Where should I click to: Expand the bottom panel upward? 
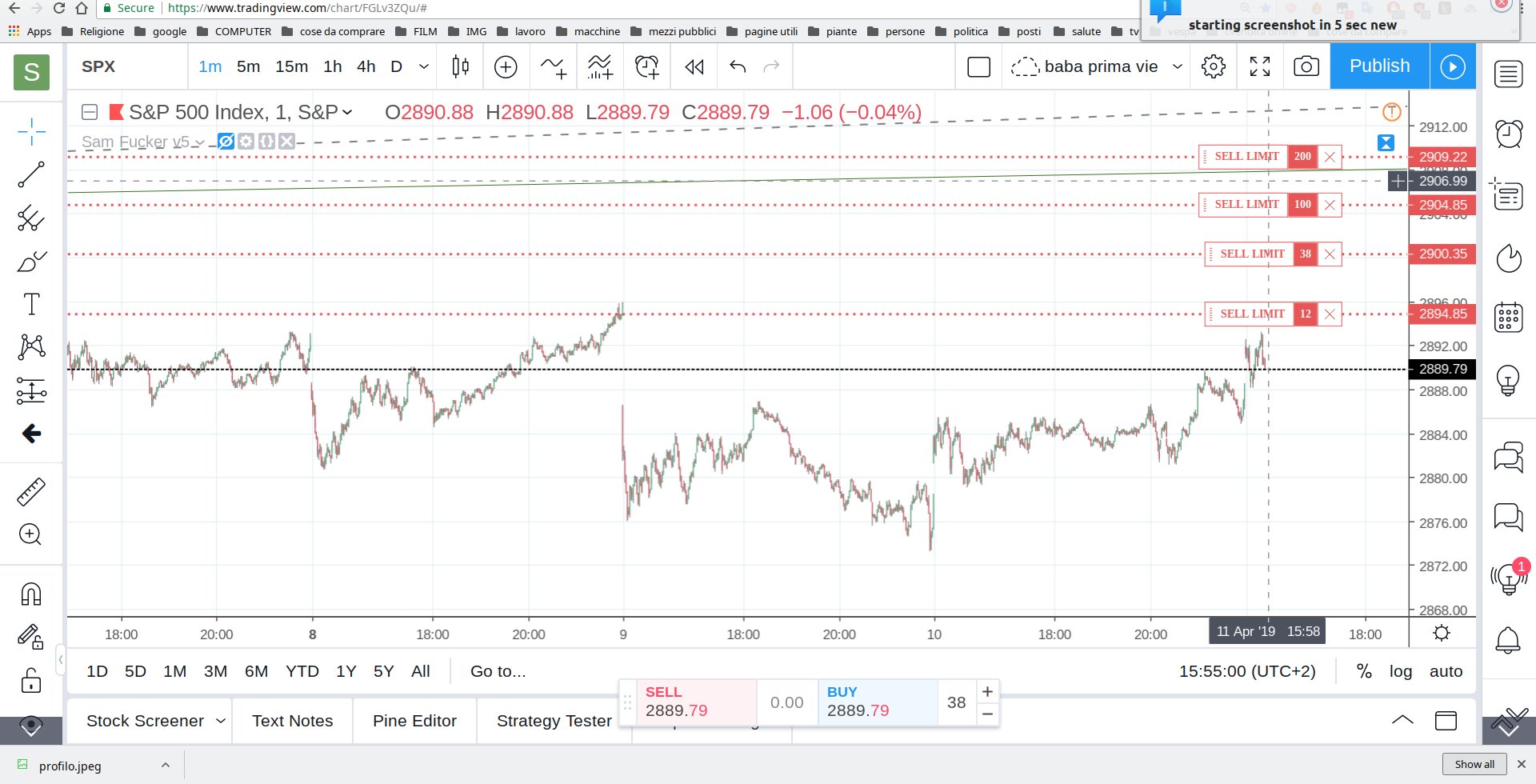1402,720
